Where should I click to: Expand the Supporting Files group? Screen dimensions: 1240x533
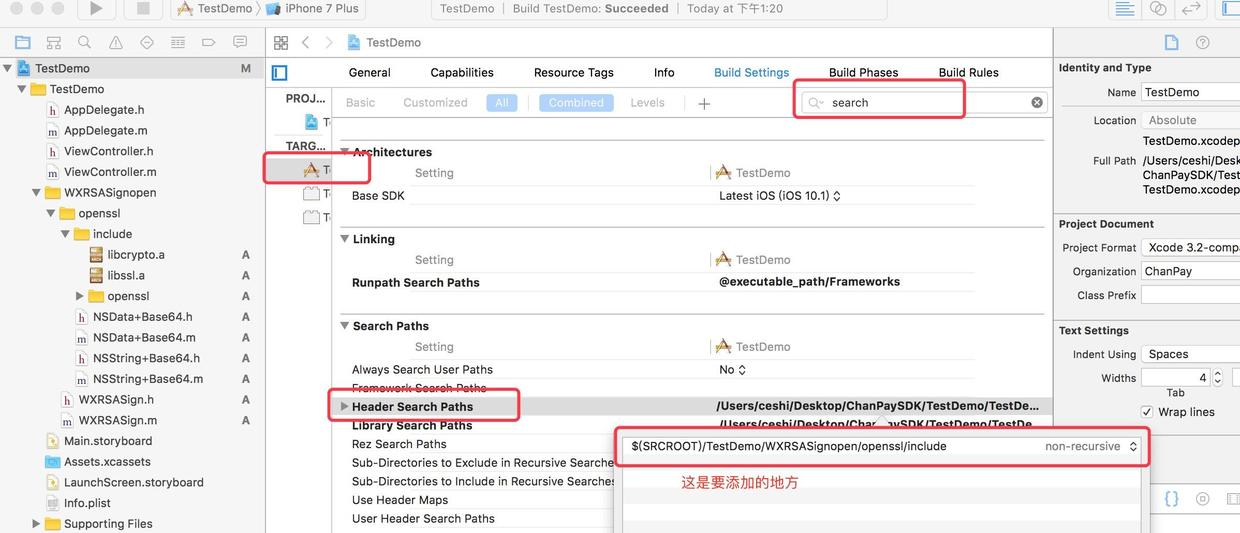pyautogui.click(x=36, y=523)
